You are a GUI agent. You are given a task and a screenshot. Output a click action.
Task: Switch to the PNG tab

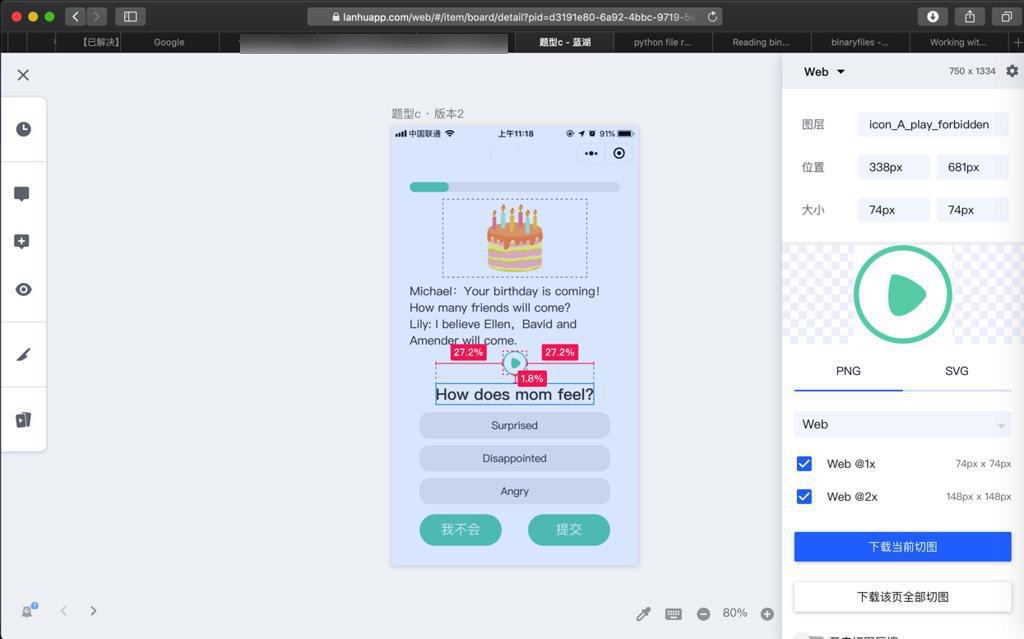point(848,371)
